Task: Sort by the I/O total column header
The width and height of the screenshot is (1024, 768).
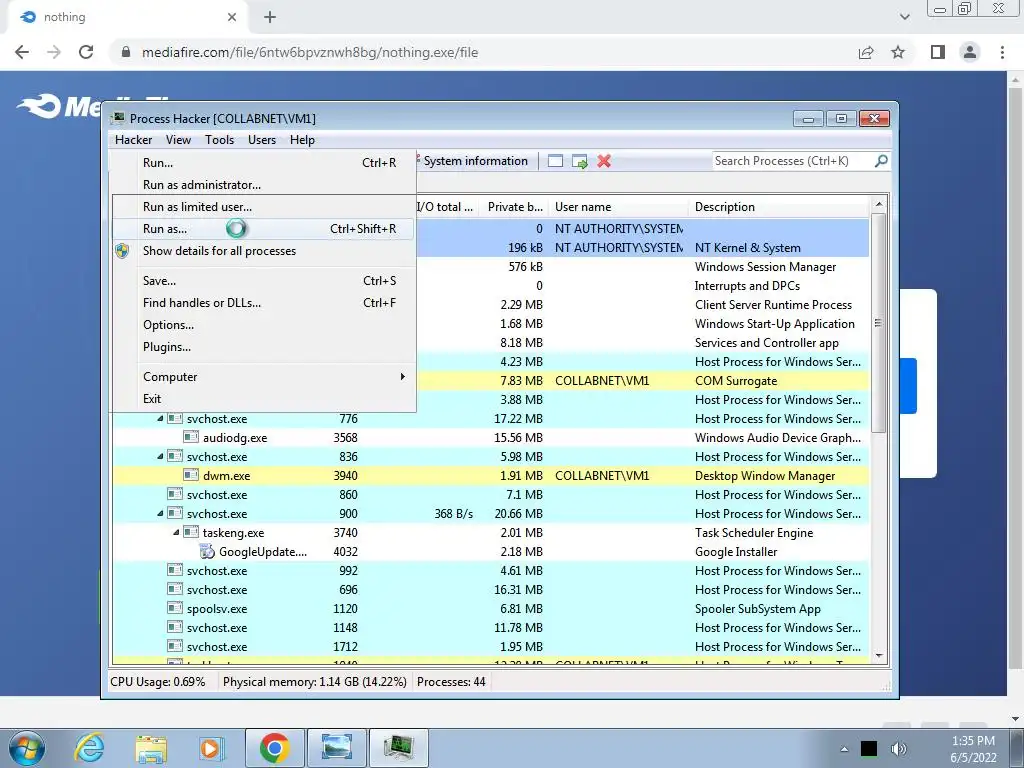Action: point(447,207)
